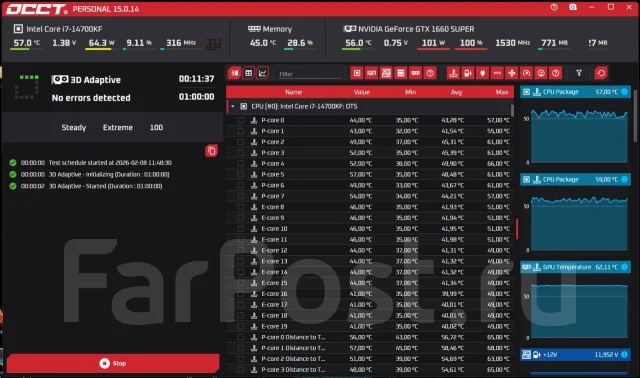Toggle temperature readings filter icon
Image resolution: width=640 pixels, height=378 pixels.
(453, 73)
